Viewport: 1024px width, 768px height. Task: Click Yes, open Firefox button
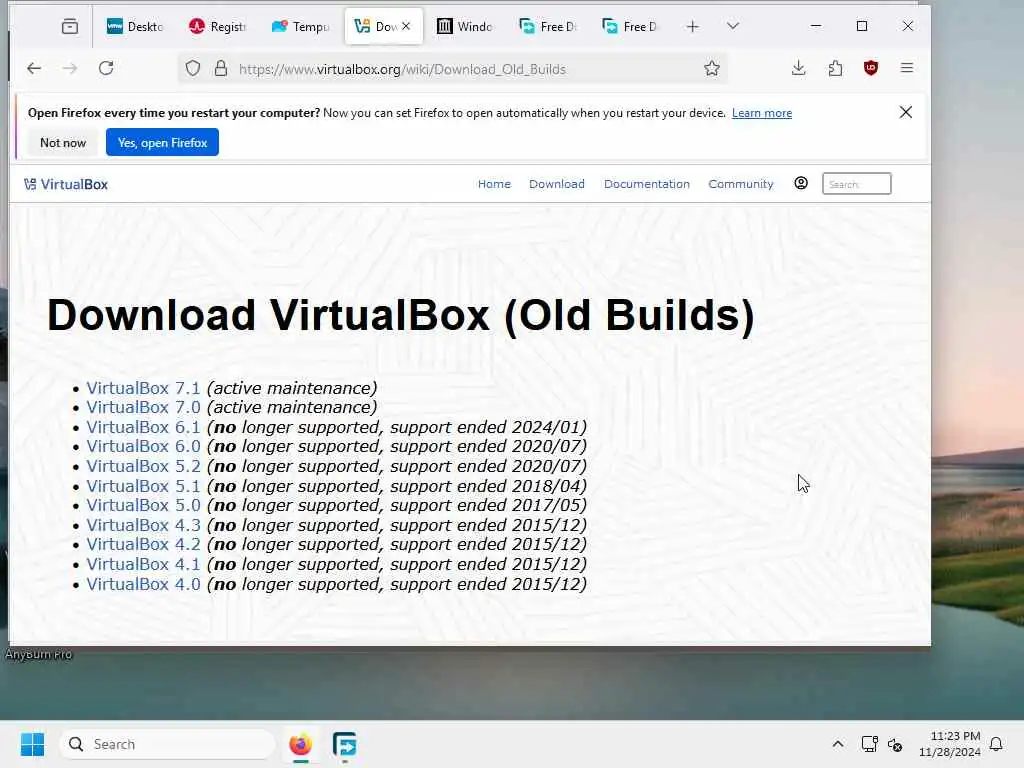(162, 142)
